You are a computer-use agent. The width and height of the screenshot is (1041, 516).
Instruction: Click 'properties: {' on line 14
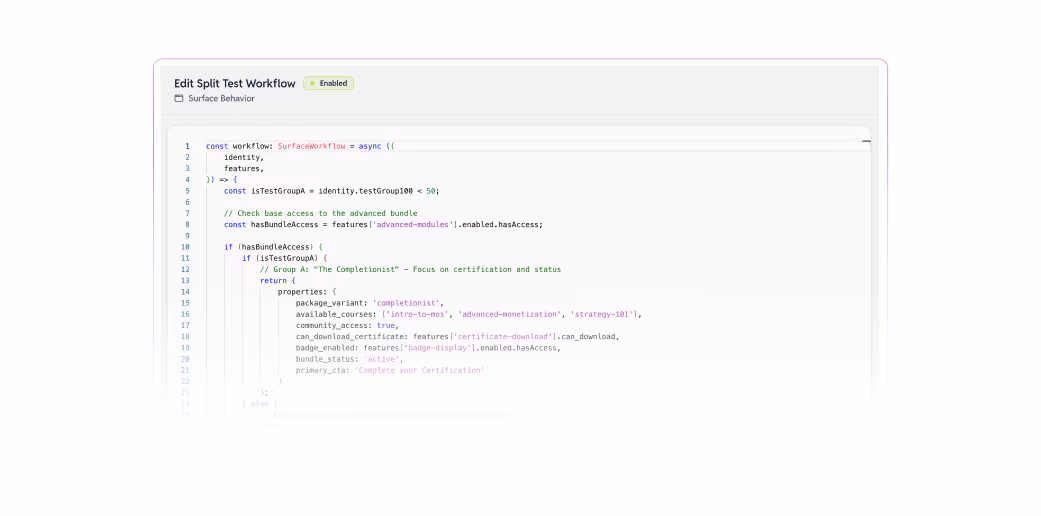[307, 292]
